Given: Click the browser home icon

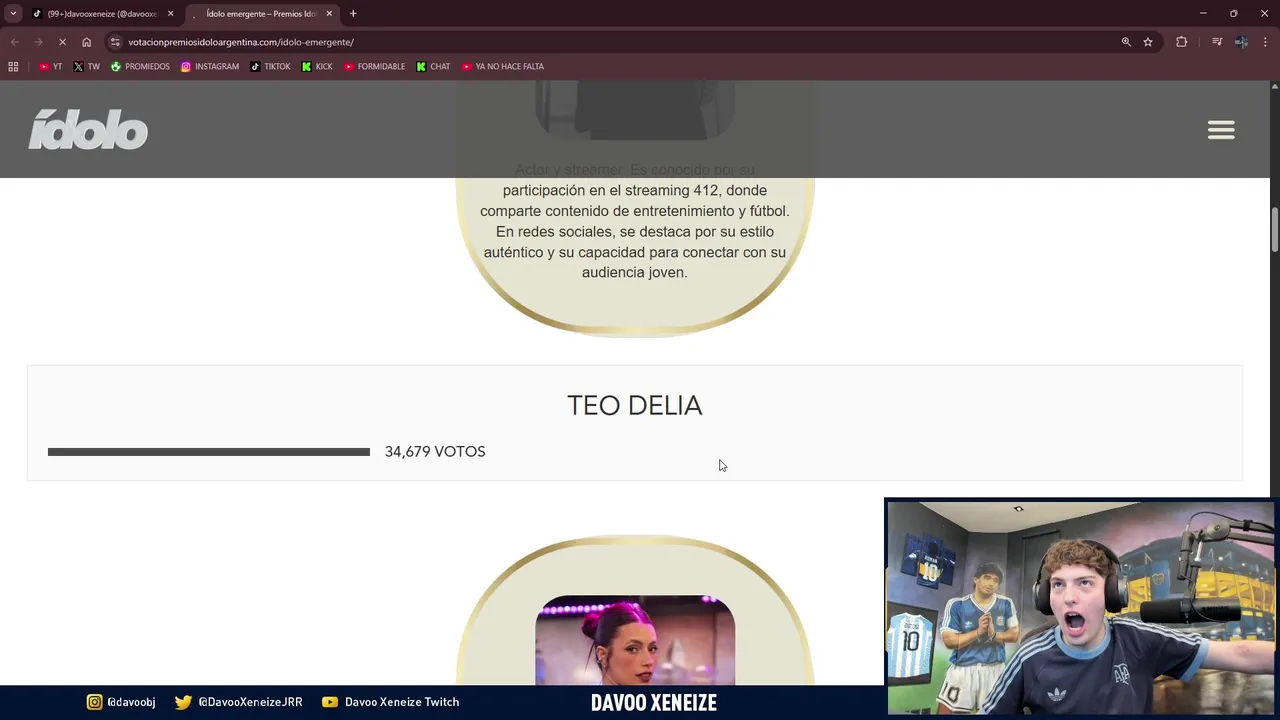Looking at the screenshot, I should point(87,42).
